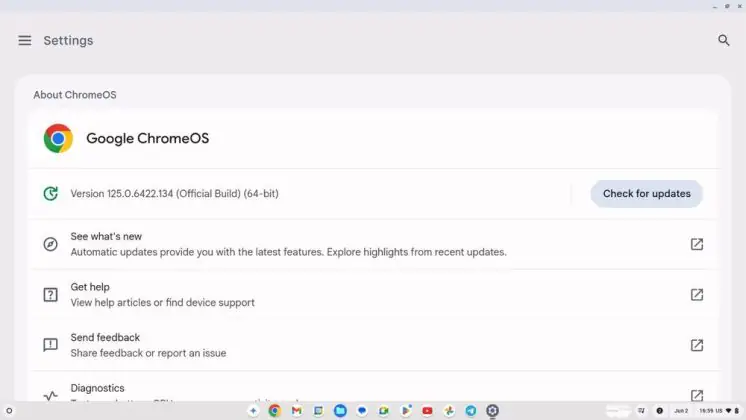Image resolution: width=746 pixels, height=420 pixels.
Task: Click the dark circle notification tray icon
Action: [x=659, y=410]
